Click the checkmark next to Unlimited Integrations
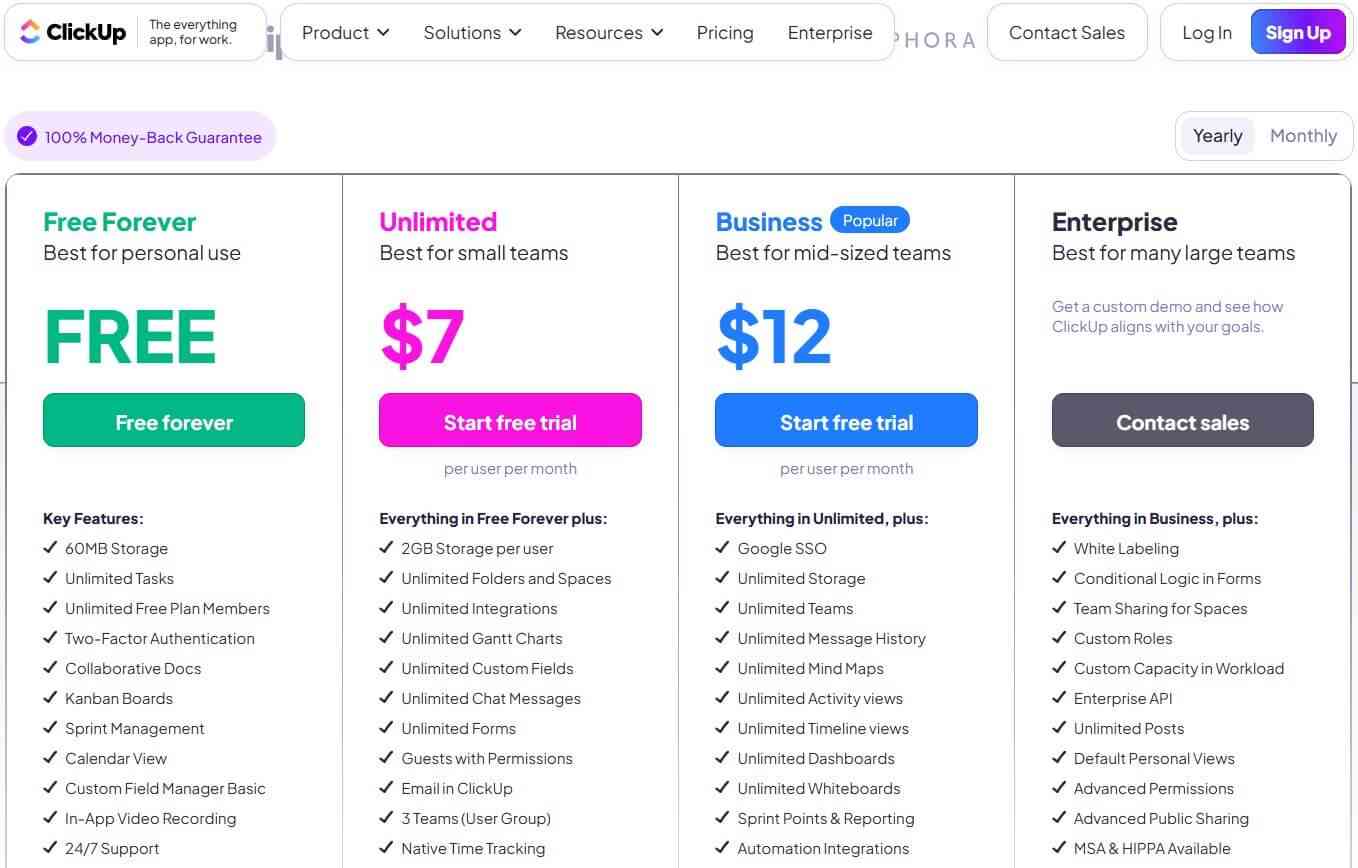The height and width of the screenshot is (868, 1358). click(386, 608)
